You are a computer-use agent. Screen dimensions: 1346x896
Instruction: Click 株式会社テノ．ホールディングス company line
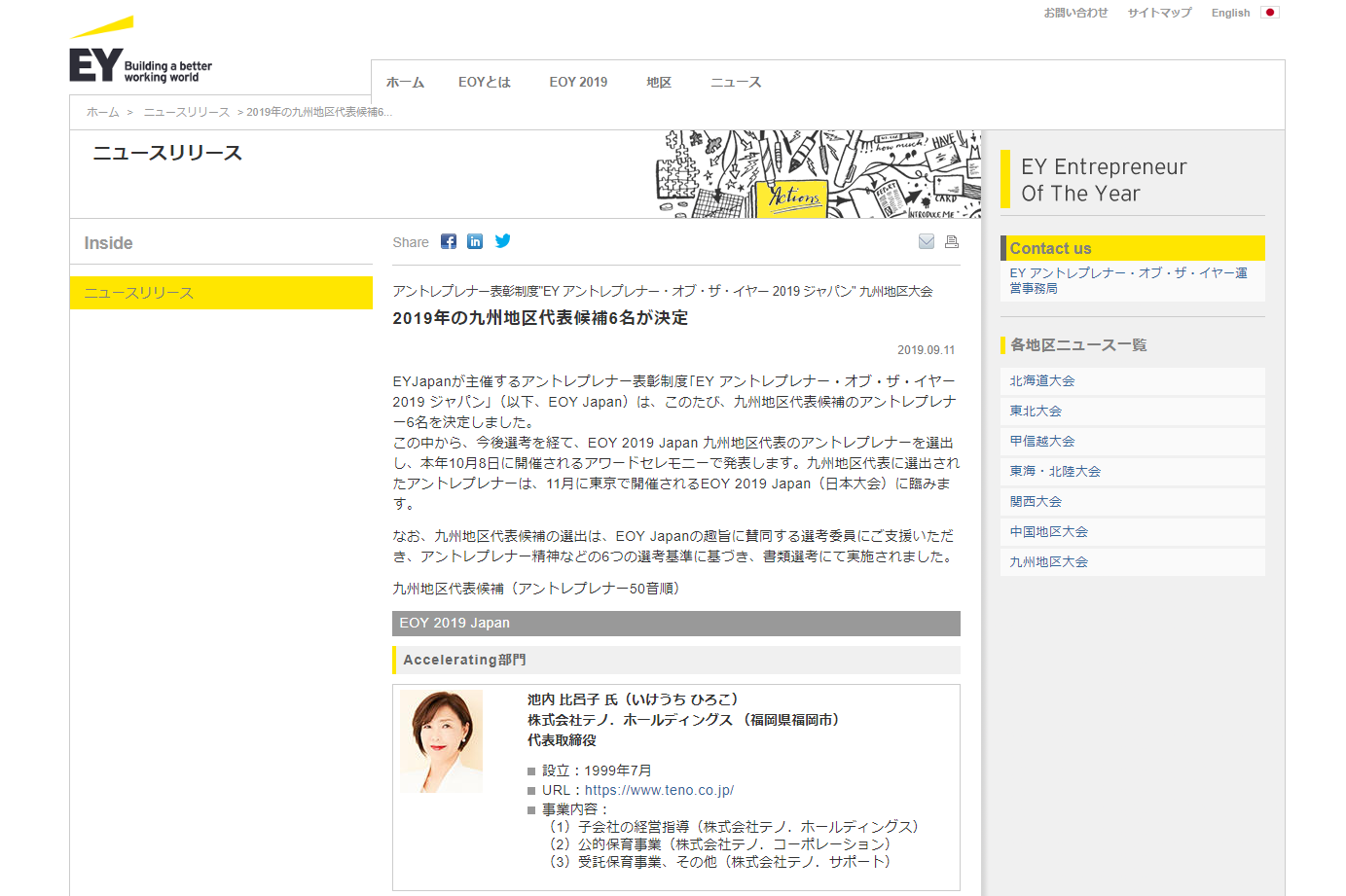(683, 720)
